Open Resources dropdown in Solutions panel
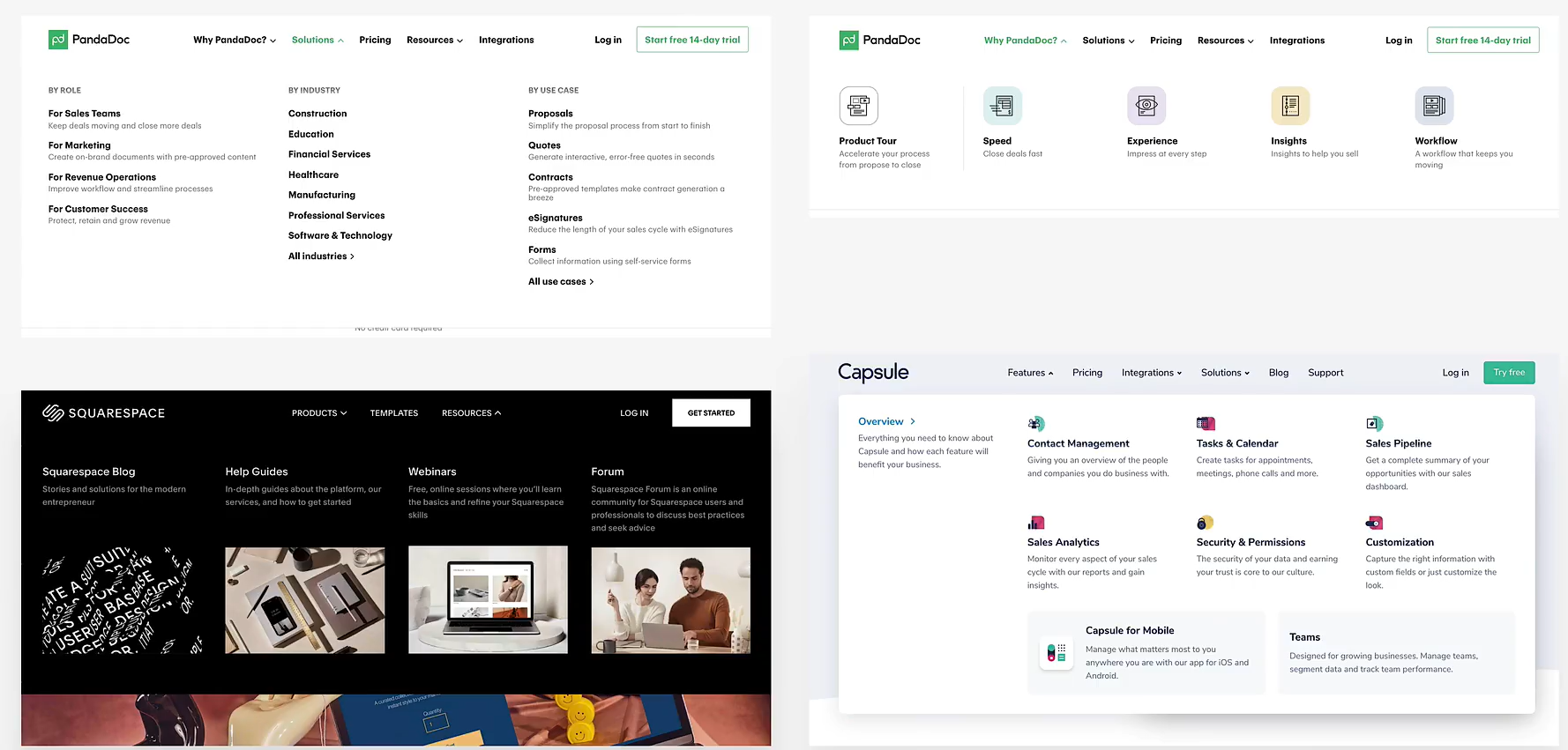The image size is (1568, 750). pos(435,40)
